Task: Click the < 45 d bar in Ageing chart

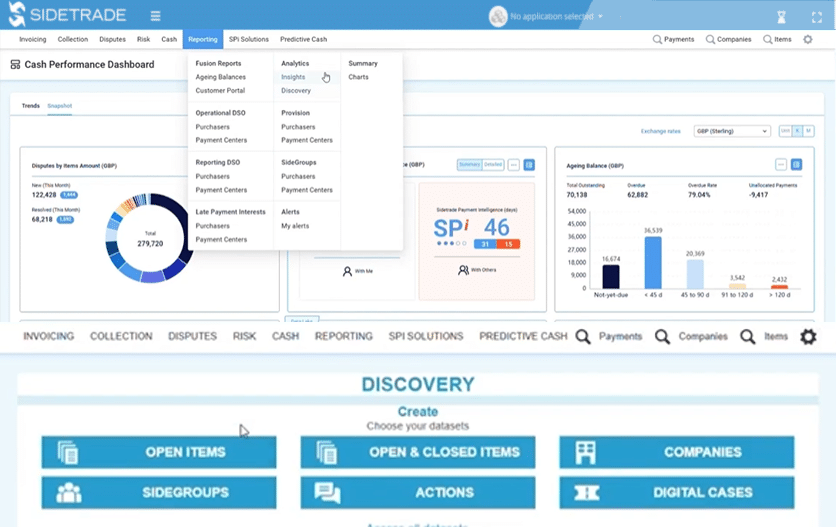Action: pyautogui.click(x=653, y=263)
